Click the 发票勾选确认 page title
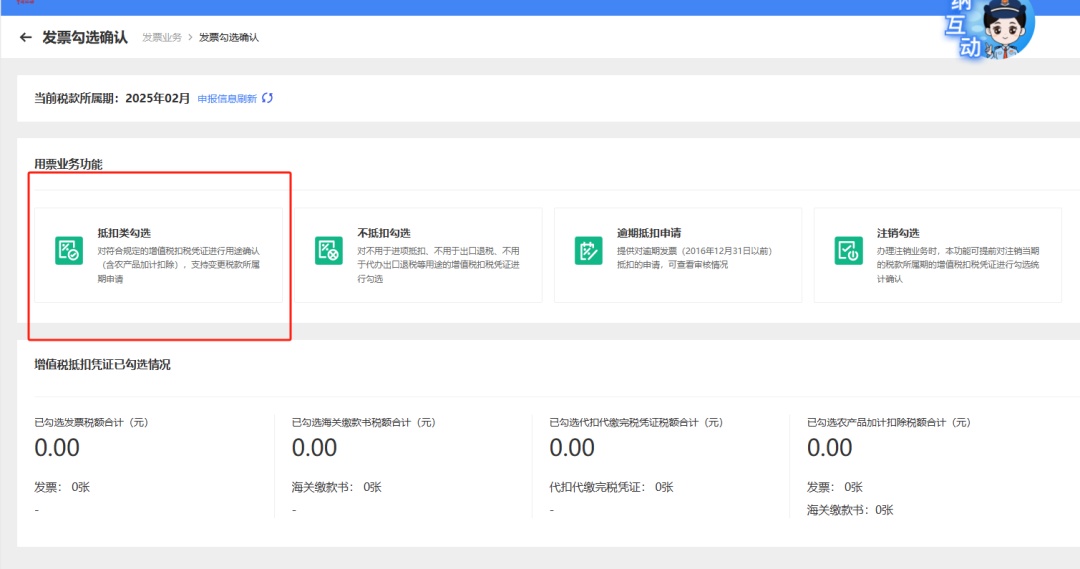1080x569 pixels. [x=85, y=37]
